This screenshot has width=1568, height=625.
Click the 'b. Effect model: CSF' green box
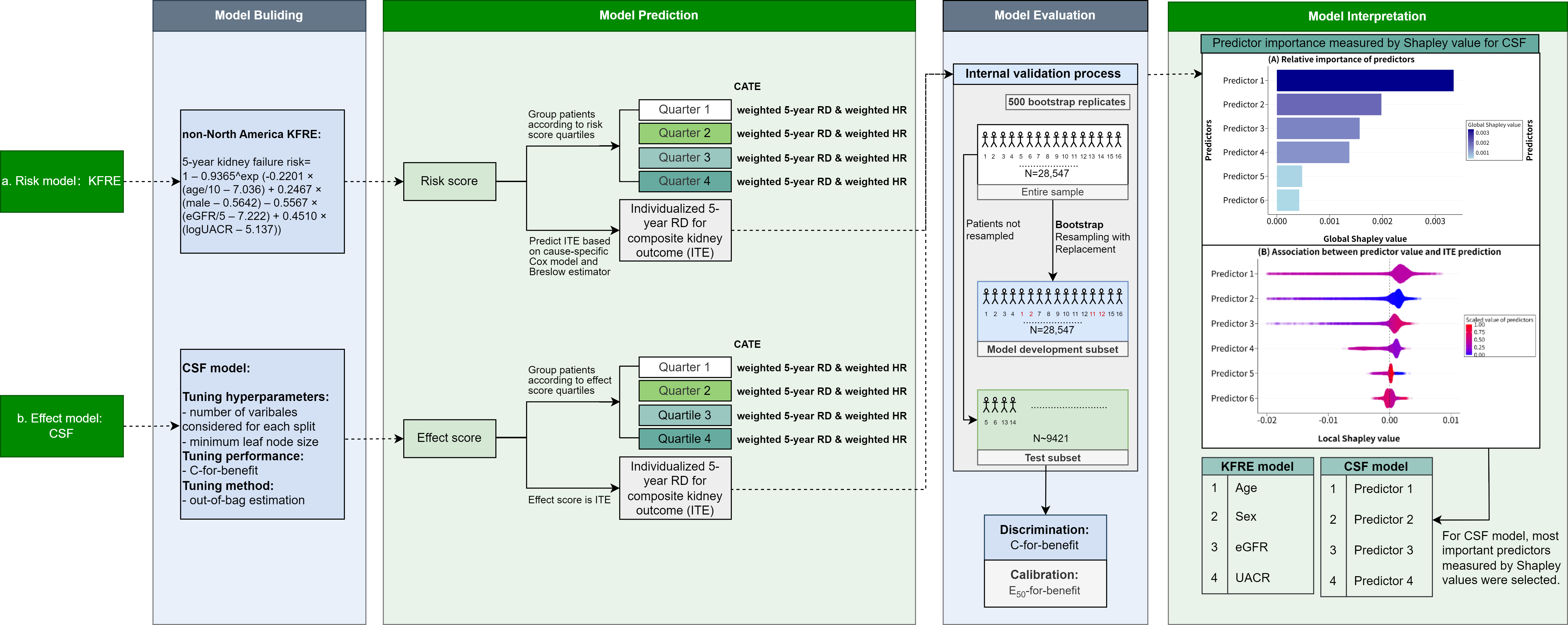pyautogui.click(x=61, y=426)
